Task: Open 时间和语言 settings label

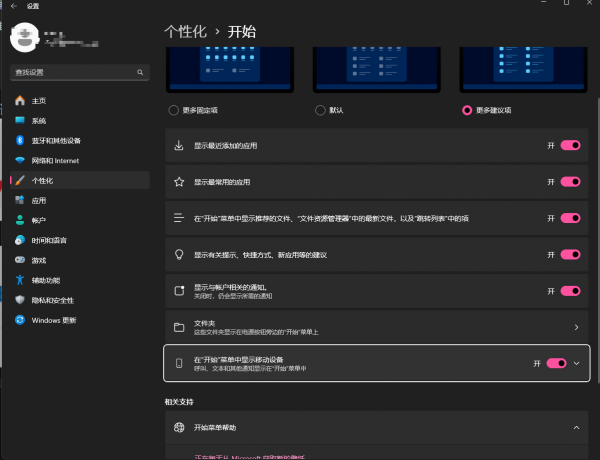Action: pyautogui.click(x=49, y=240)
